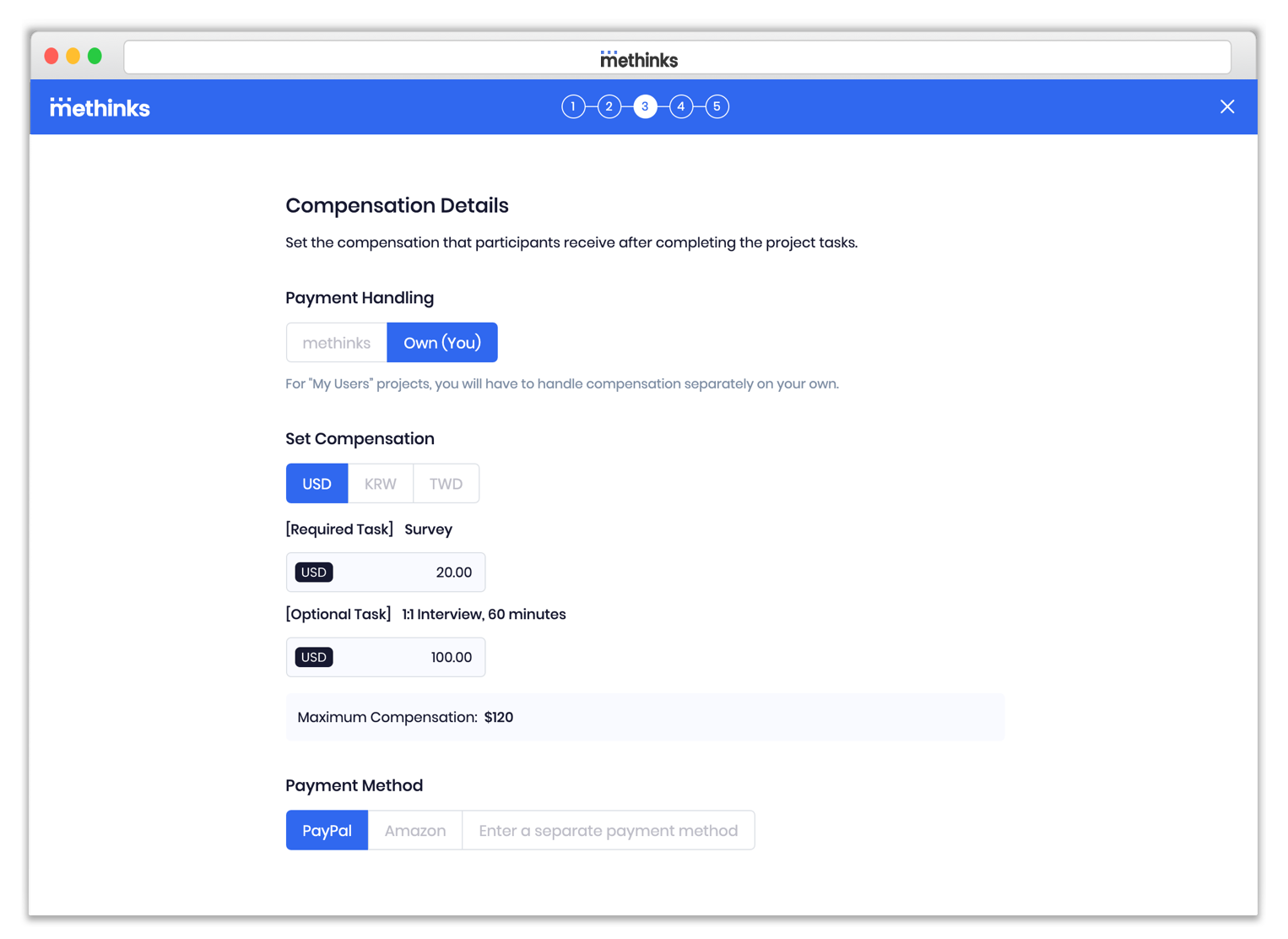Click the methinks logo in header
Viewport: 1288px width, 939px height.
(100, 107)
